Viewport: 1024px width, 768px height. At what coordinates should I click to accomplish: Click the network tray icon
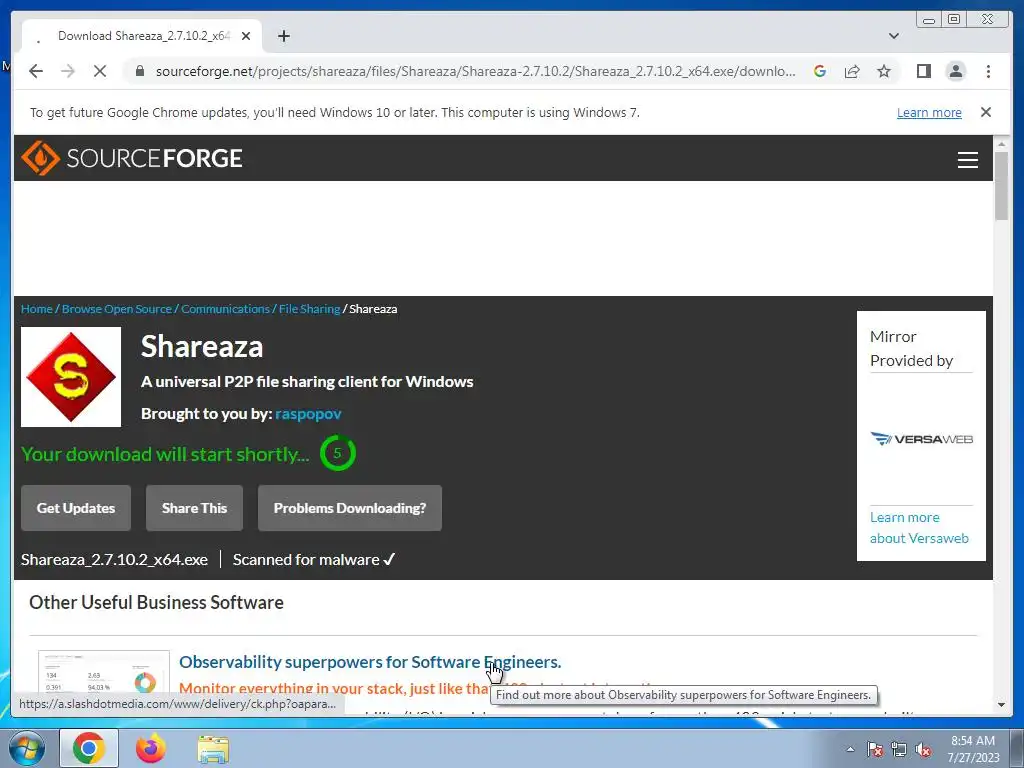coord(899,749)
